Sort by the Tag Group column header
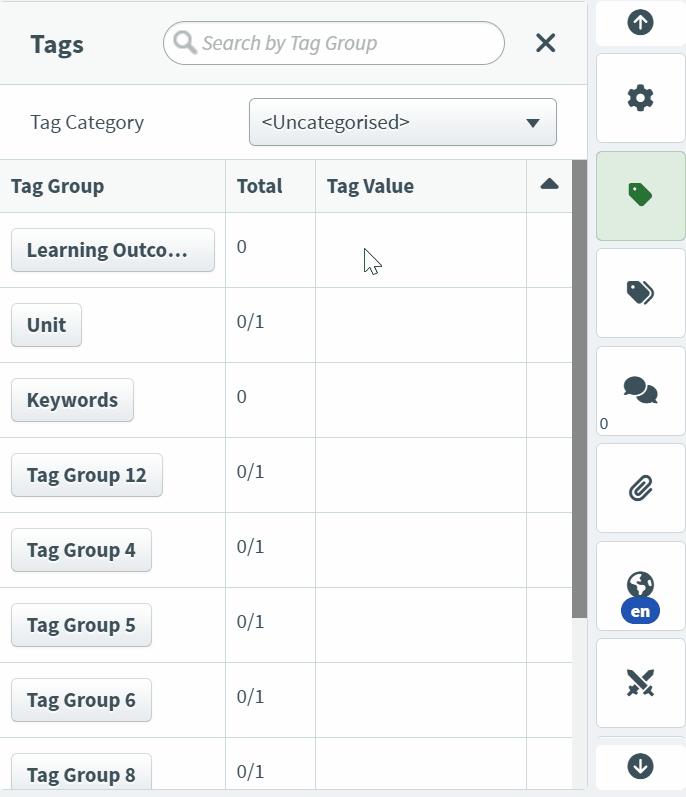The width and height of the screenshot is (686, 797). (57, 186)
